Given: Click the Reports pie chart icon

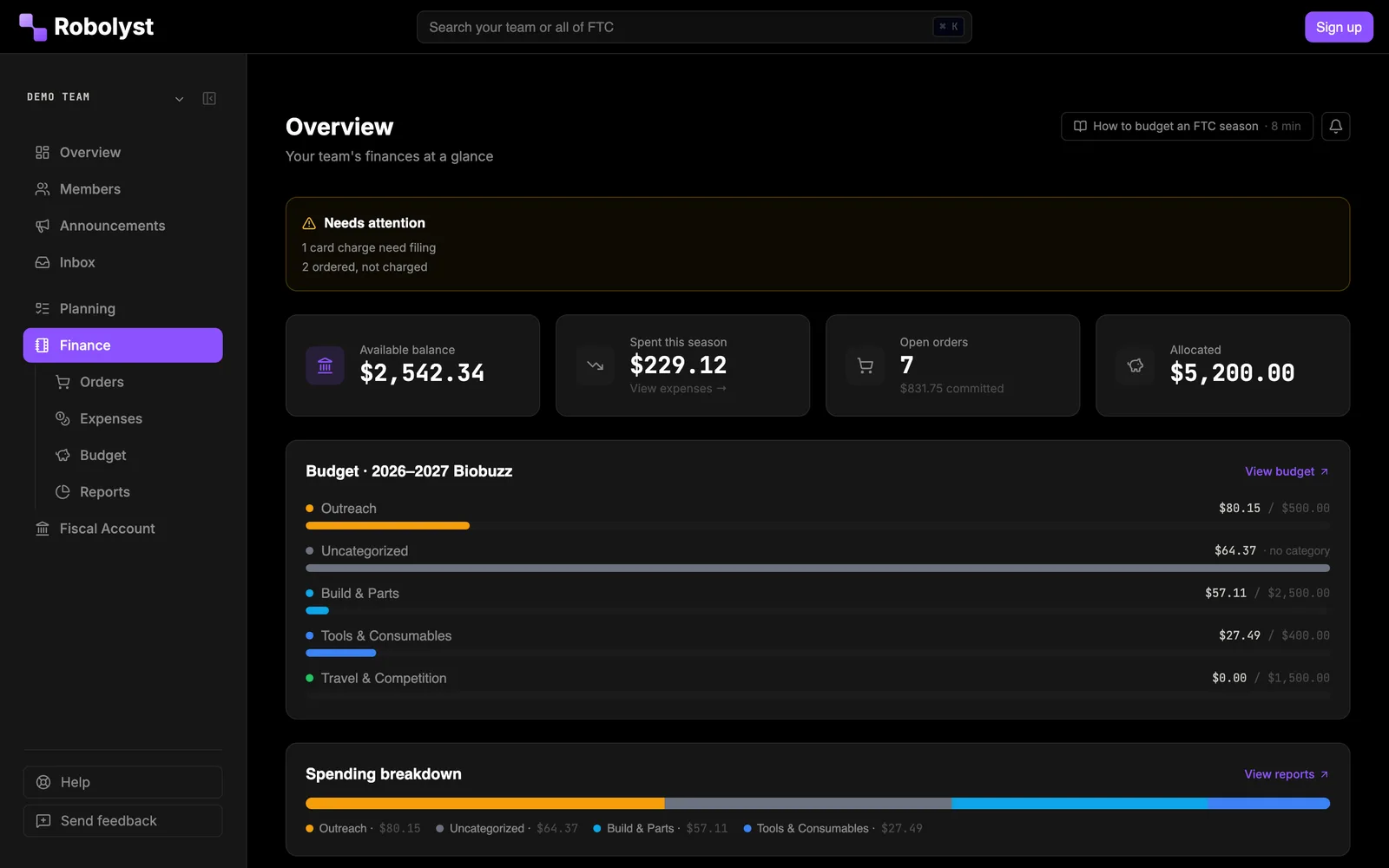Looking at the screenshot, I should coord(63,491).
